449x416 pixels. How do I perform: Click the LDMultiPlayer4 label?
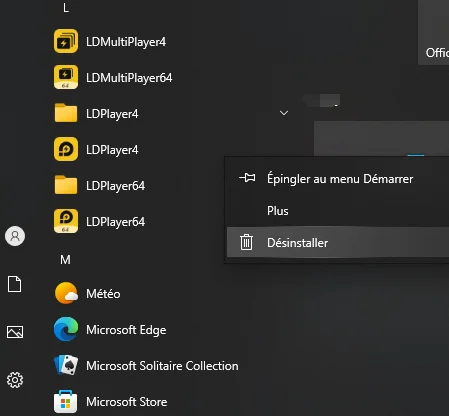[126, 42]
